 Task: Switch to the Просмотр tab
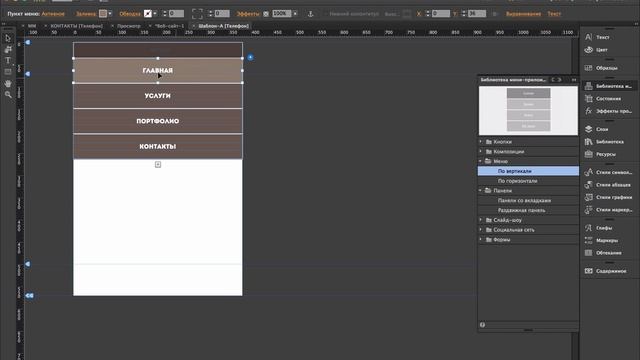tap(129, 26)
